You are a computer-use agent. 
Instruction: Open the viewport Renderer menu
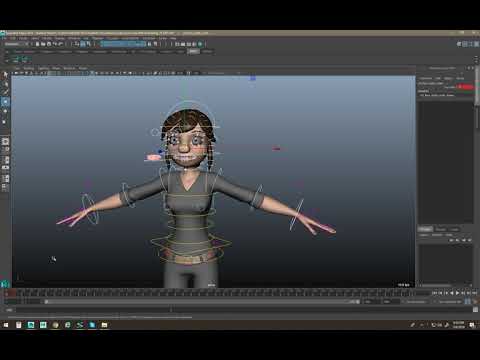pos(69,68)
